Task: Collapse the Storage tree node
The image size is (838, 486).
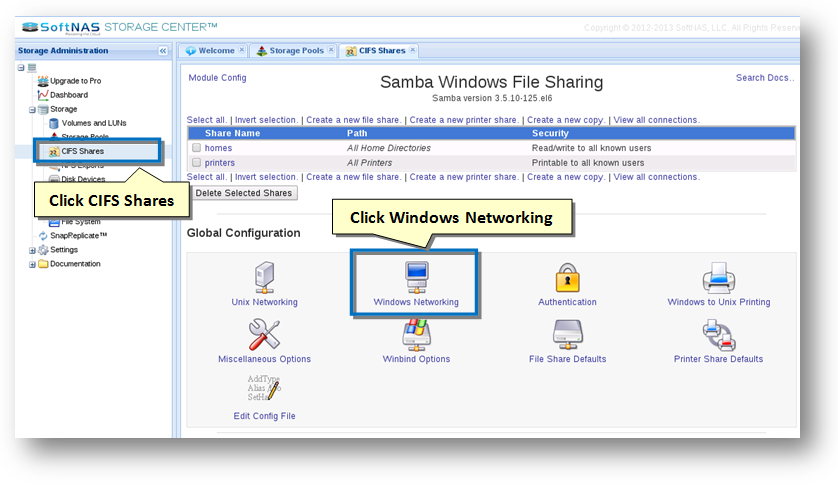Action: pyautogui.click(x=32, y=110)
